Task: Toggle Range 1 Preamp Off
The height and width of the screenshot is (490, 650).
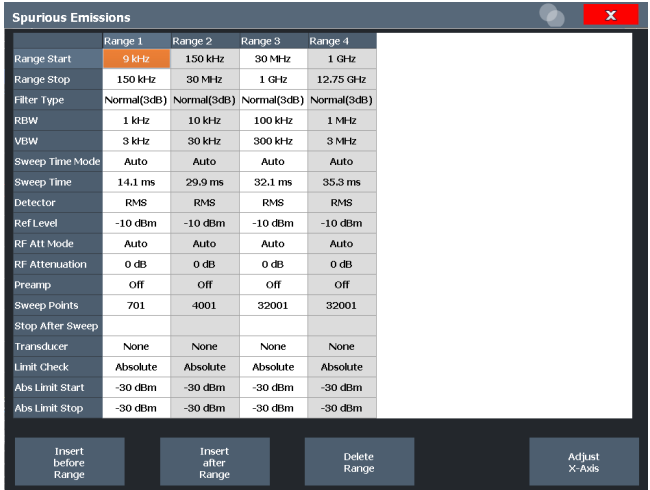Action: [x=136, y=285]
